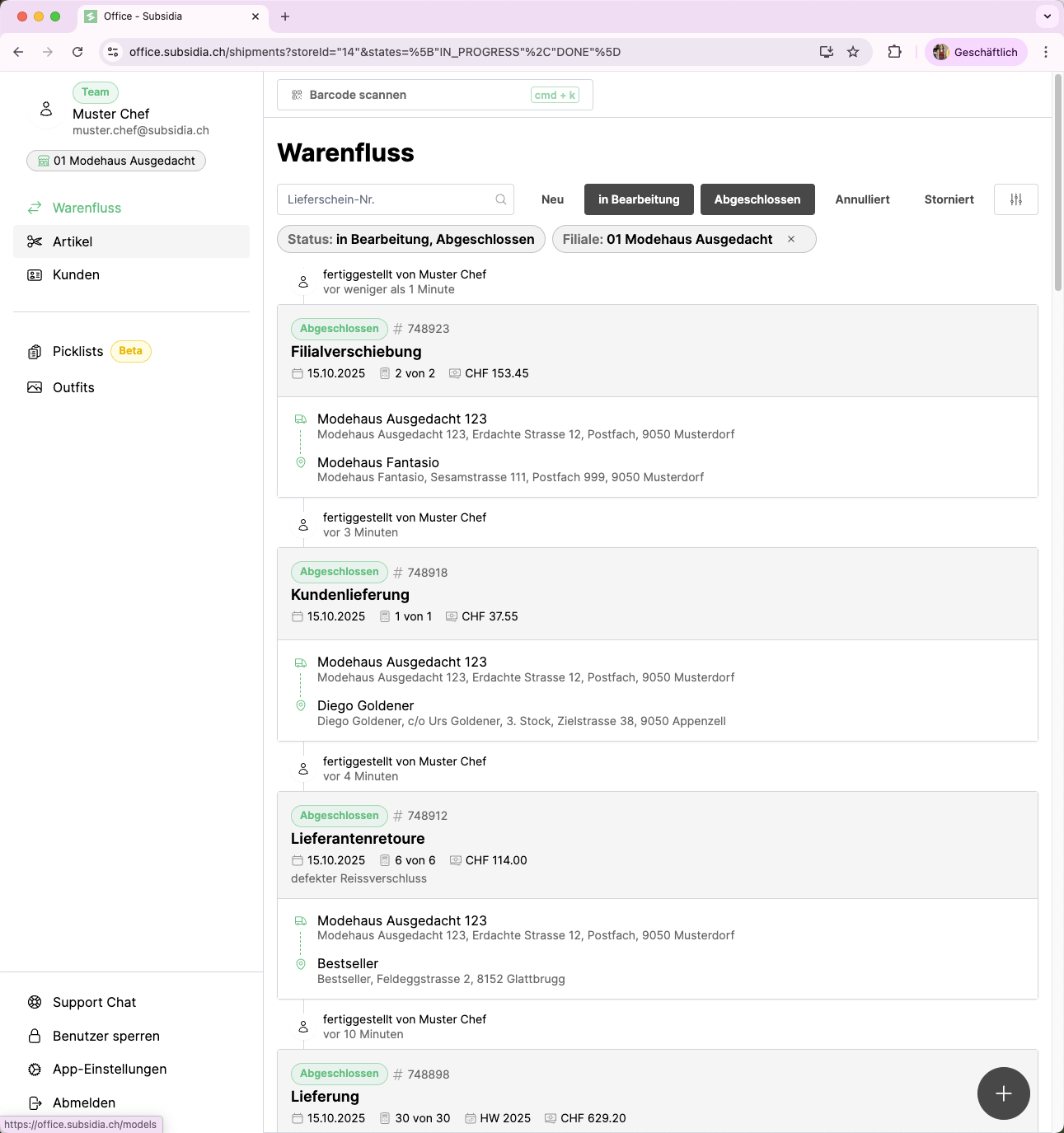Click the search magnifier in Lieferschein field
This screenshot has width=1064, height=1133.
click(x=500, y=199)
